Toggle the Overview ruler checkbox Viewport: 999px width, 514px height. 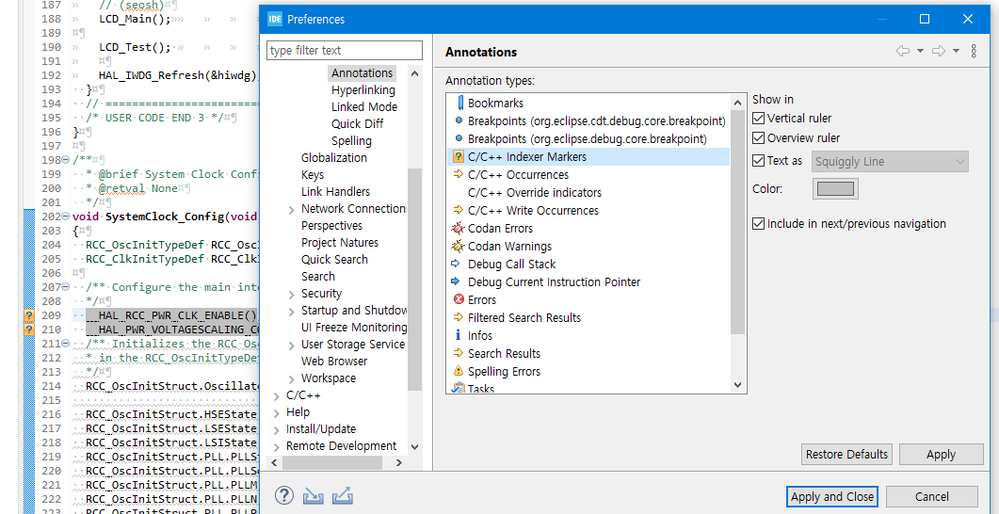click(758, 138)
